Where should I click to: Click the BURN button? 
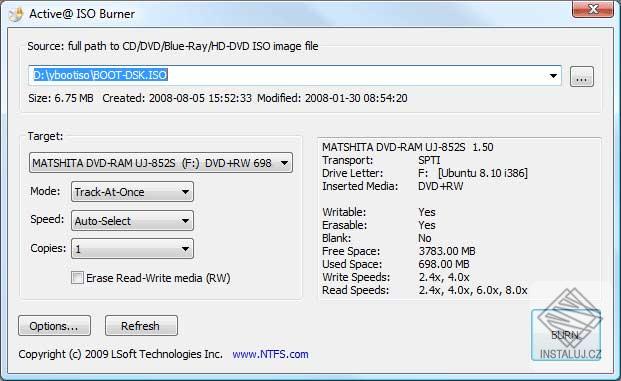click(566, 335)
